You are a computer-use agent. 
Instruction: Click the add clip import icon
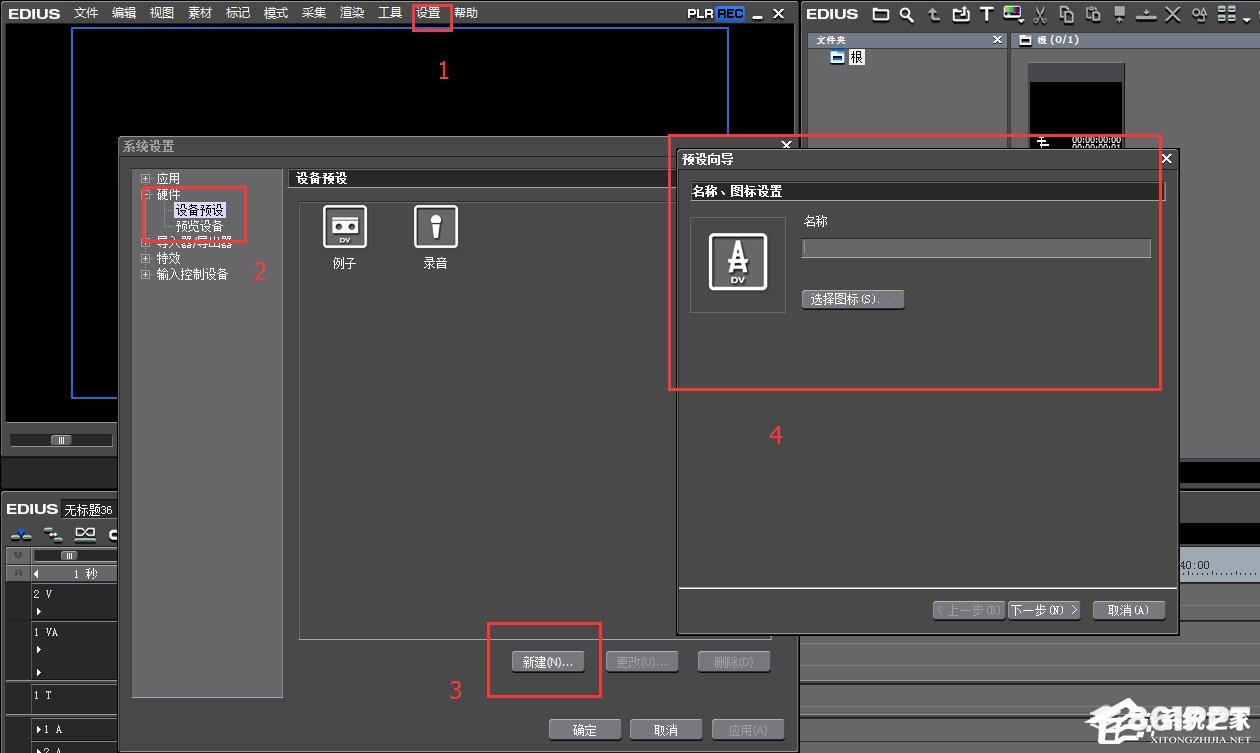tap(960, 14)
